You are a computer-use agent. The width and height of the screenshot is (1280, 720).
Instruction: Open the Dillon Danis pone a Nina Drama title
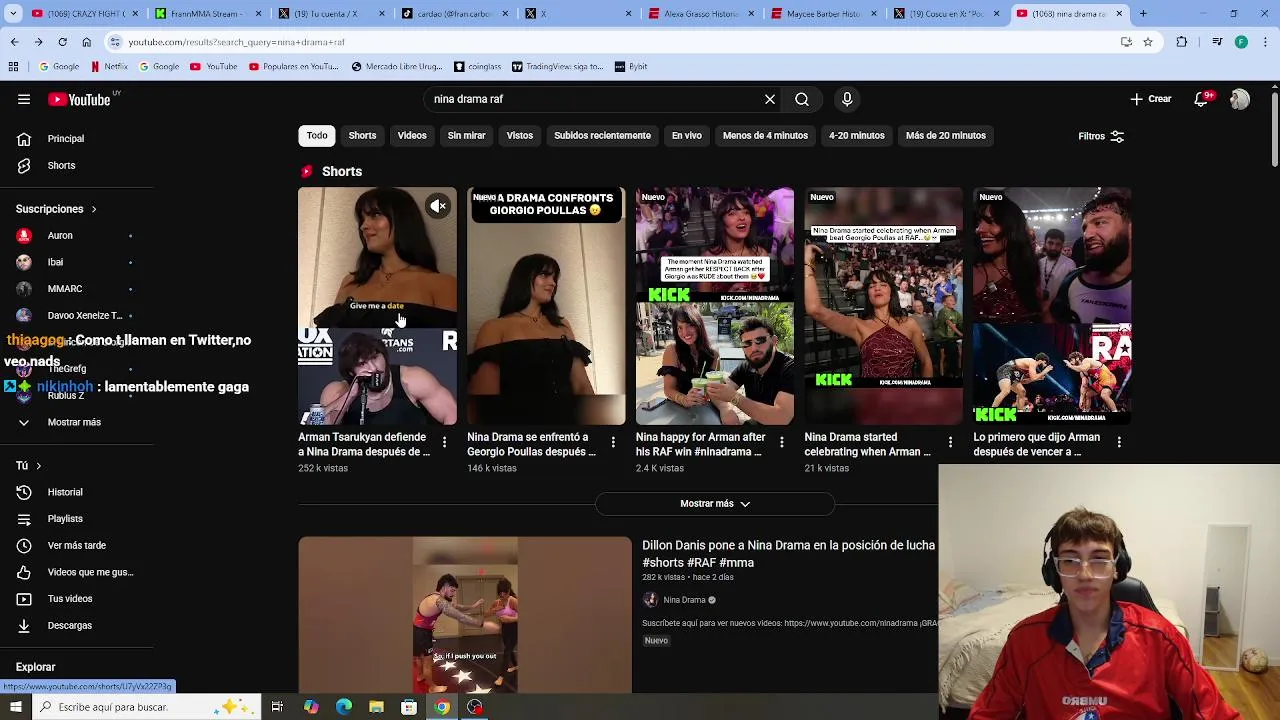pos(788,554)
